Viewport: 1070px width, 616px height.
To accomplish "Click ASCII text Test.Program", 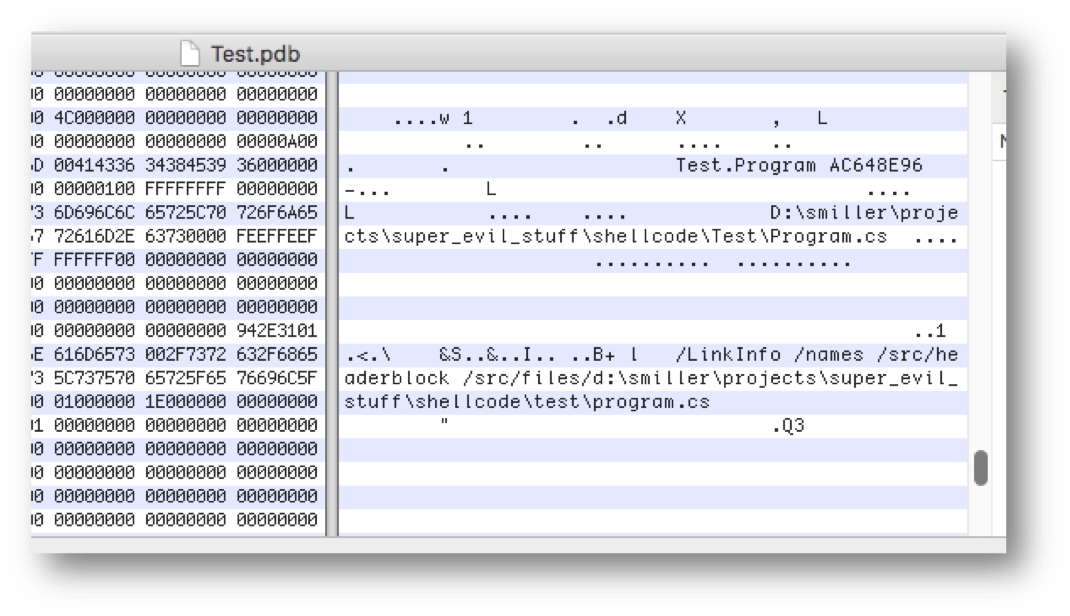I will (745, 166).
